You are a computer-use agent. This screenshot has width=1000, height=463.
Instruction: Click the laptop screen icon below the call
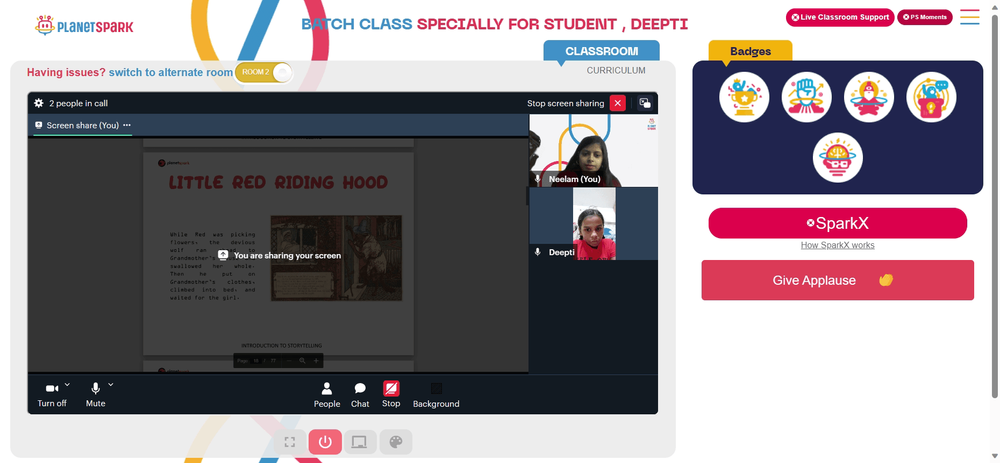(x=360, y=442)
